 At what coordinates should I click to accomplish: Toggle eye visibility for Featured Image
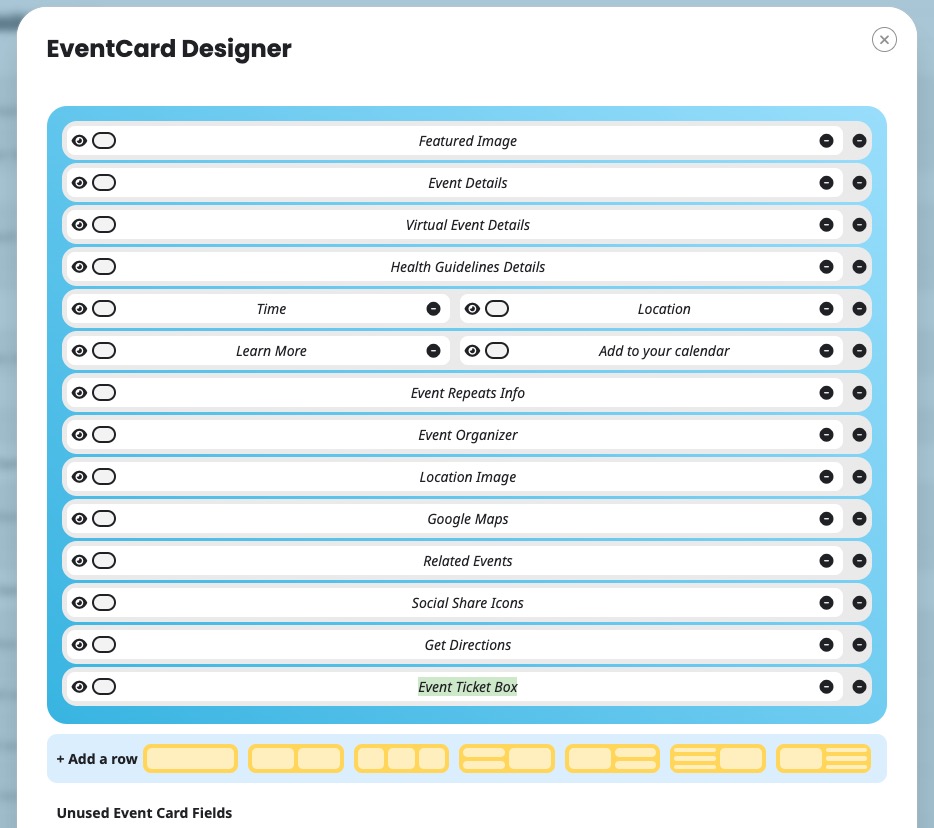(x=79, y=141)
